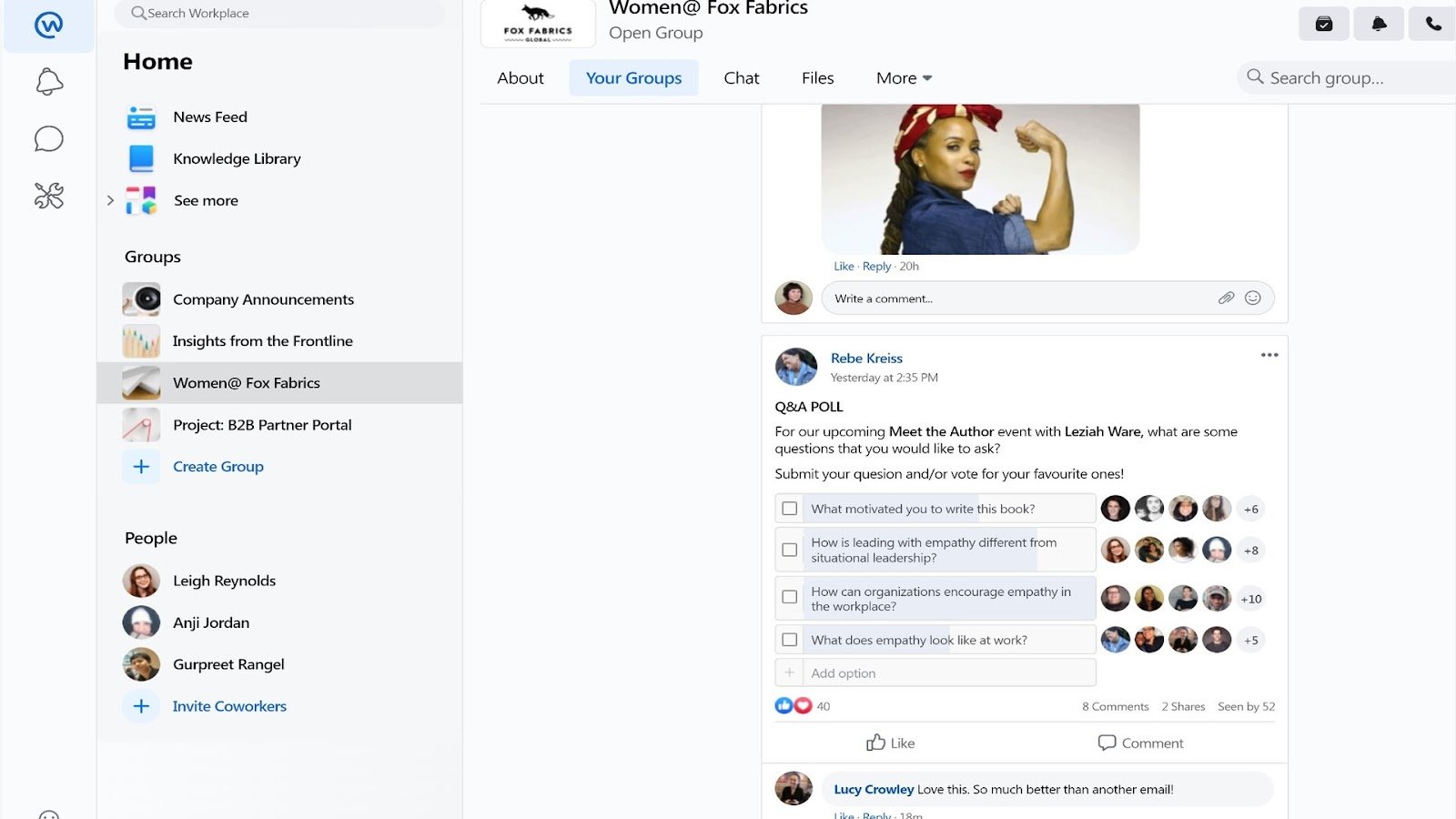Click the +8 voters badge
The height and width of the screenshot is (819, 1456).
point(1251,551)
